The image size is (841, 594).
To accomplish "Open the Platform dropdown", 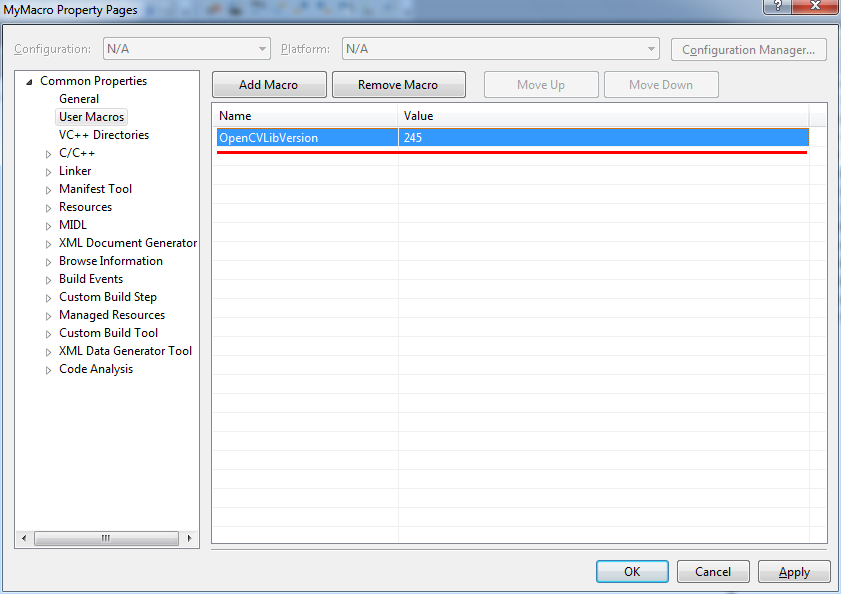I will (x=501, y=49).
